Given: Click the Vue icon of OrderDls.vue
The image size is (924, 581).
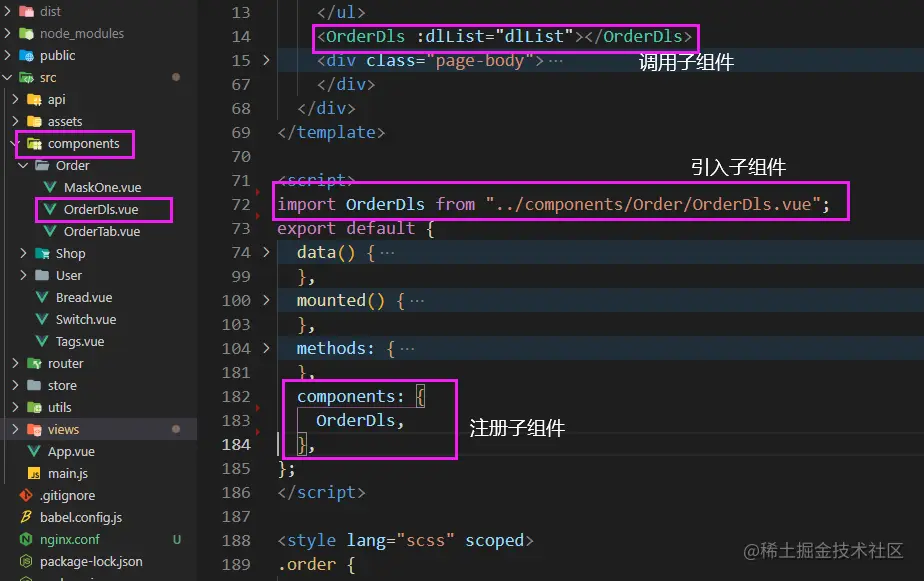Looking at the screenshot, I should pos(50,209).
